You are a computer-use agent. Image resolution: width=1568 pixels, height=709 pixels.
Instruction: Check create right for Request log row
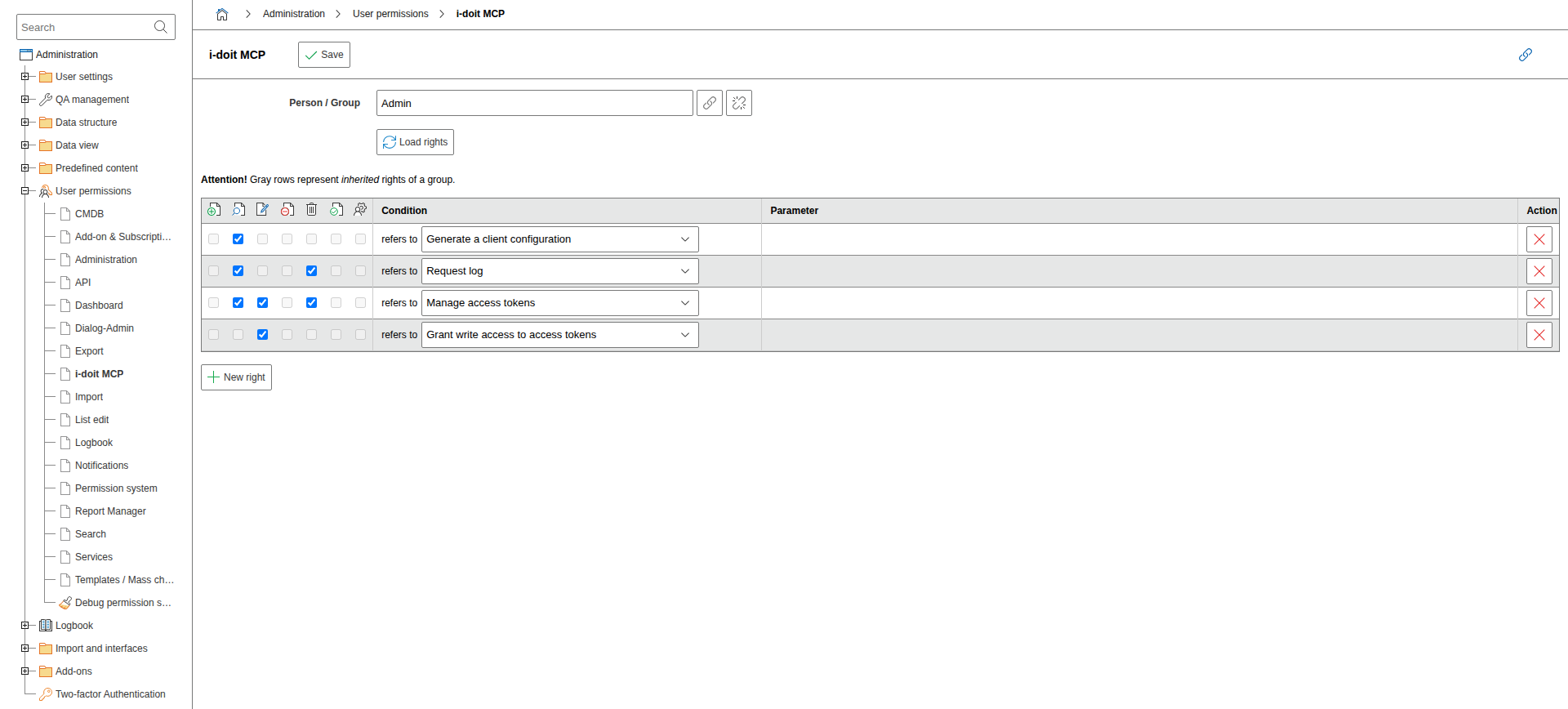point(214,271)
